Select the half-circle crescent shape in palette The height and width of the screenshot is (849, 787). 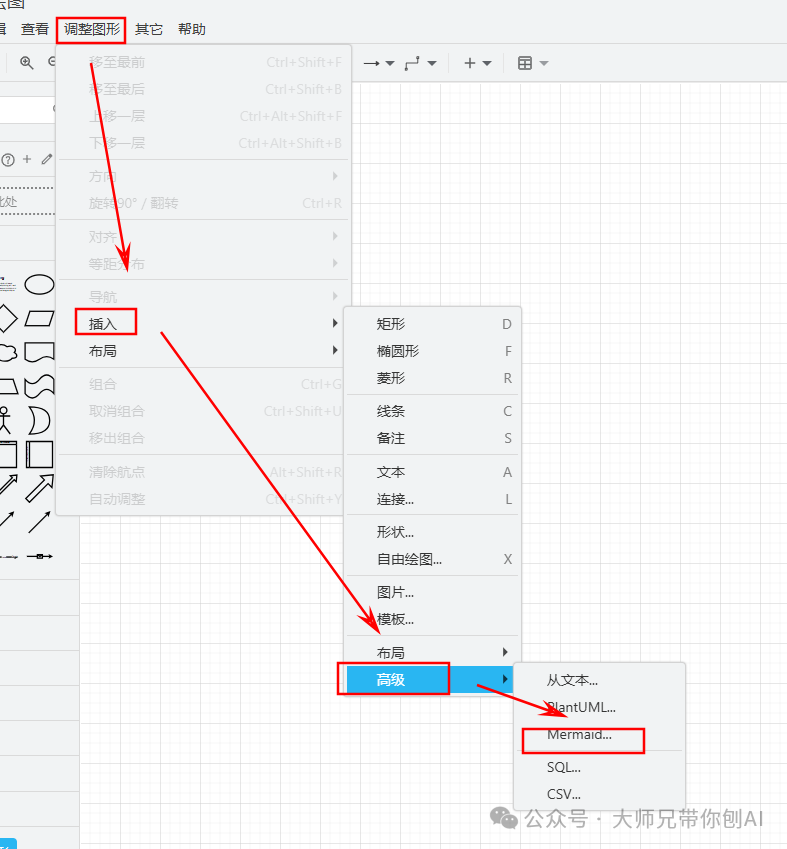click(40, 420)
